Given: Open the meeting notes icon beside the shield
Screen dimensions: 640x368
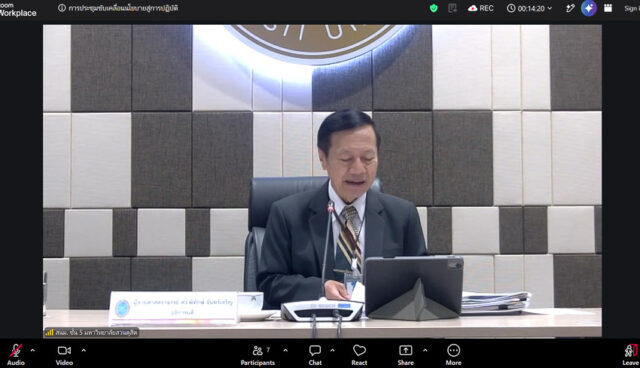Looking at the screenshot, I should point(452,8).
